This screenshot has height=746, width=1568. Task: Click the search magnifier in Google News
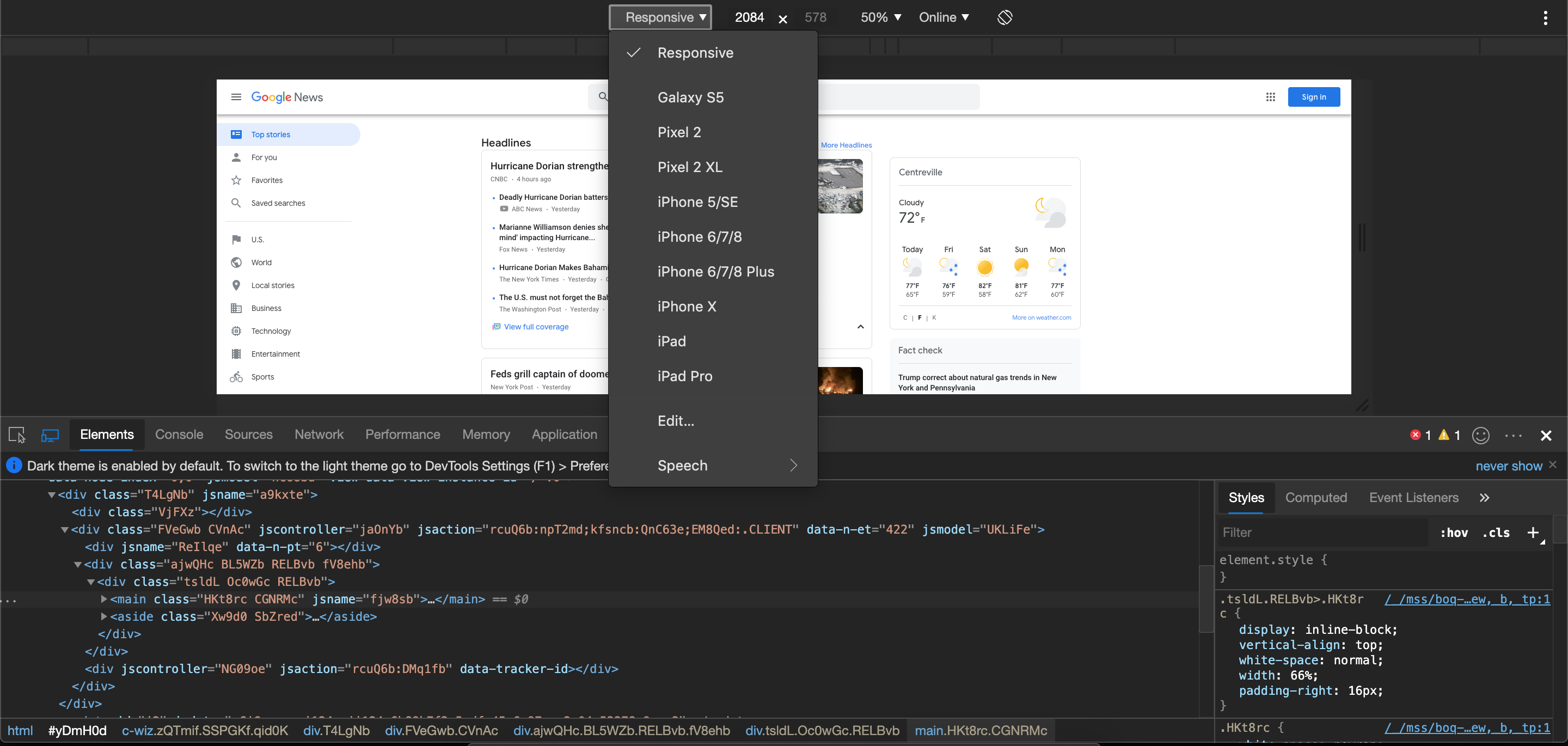[603, 96]
